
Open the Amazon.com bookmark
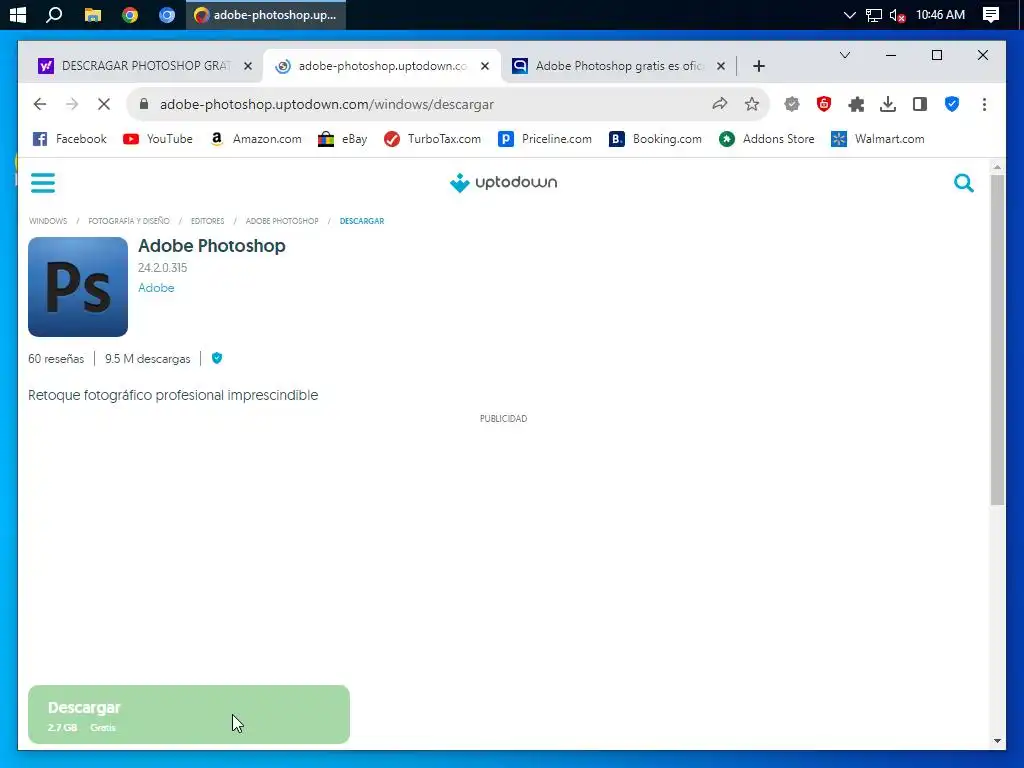(256, 139)
